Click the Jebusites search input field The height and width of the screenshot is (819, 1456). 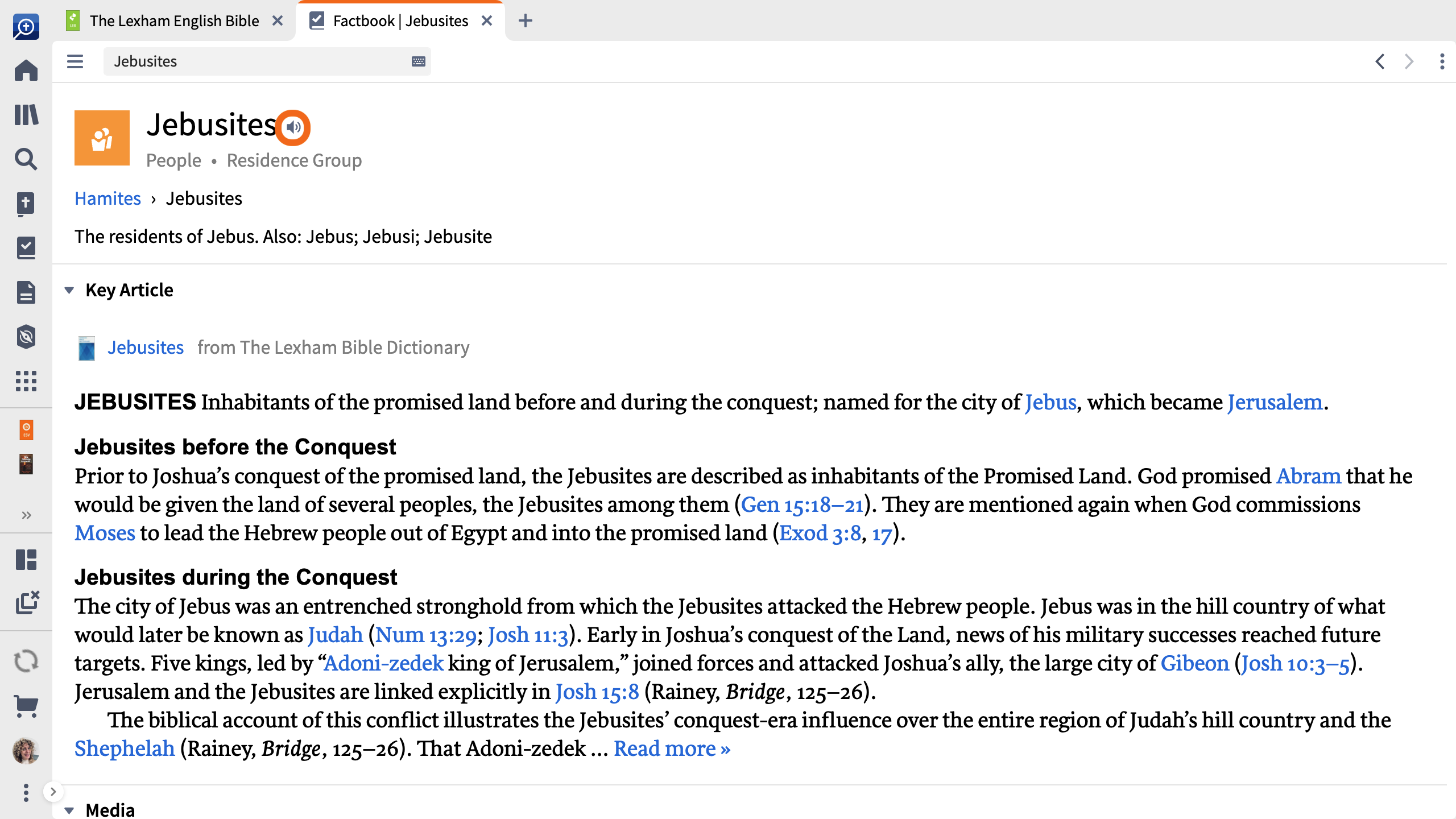[267, 61]
